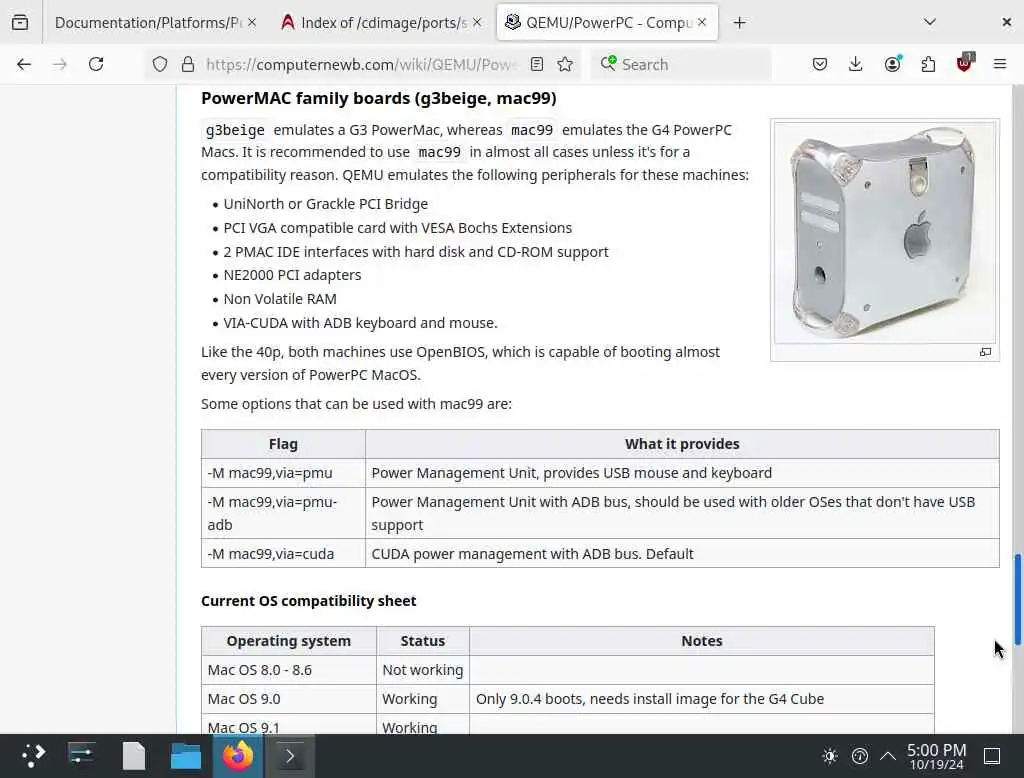Open the Extensions puzzle icon

(x=928, y=64)
